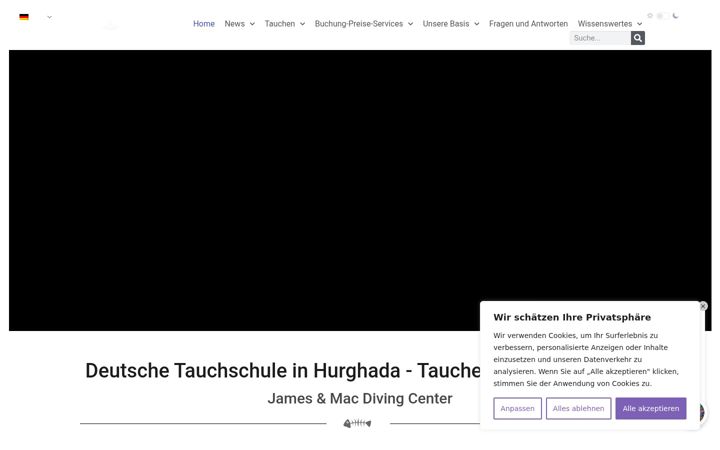720x450 pixels.
Task: Open the language selector dropdown arrow
Action: 50,17
